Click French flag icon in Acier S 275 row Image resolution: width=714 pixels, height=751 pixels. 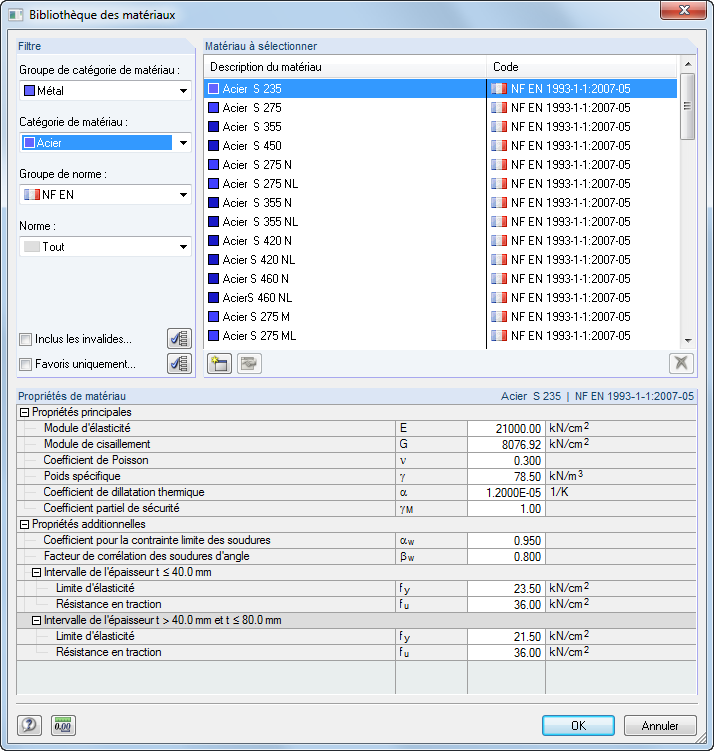499,108
